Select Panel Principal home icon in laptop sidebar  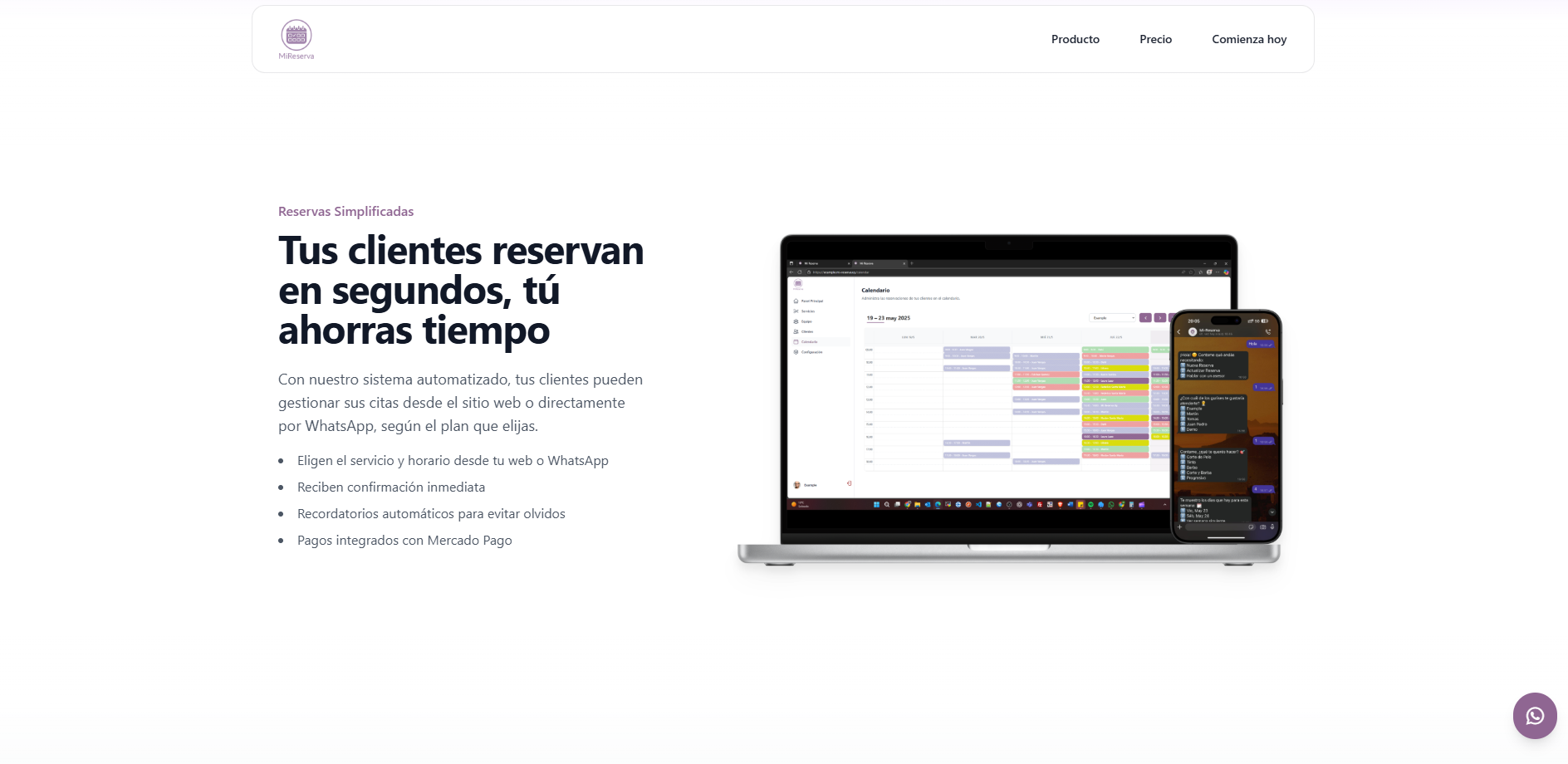click(796, 301)
